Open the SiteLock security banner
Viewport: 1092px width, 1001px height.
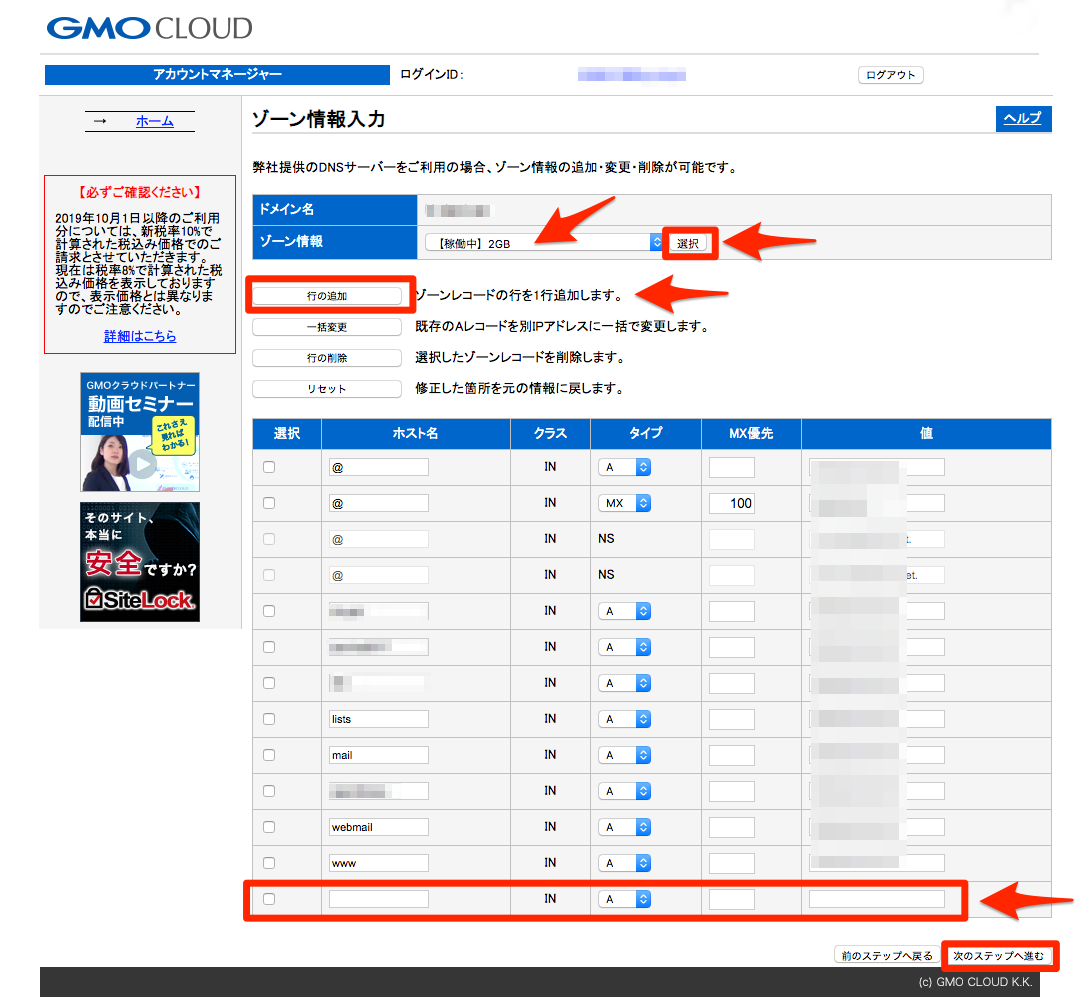coord(139,561)
